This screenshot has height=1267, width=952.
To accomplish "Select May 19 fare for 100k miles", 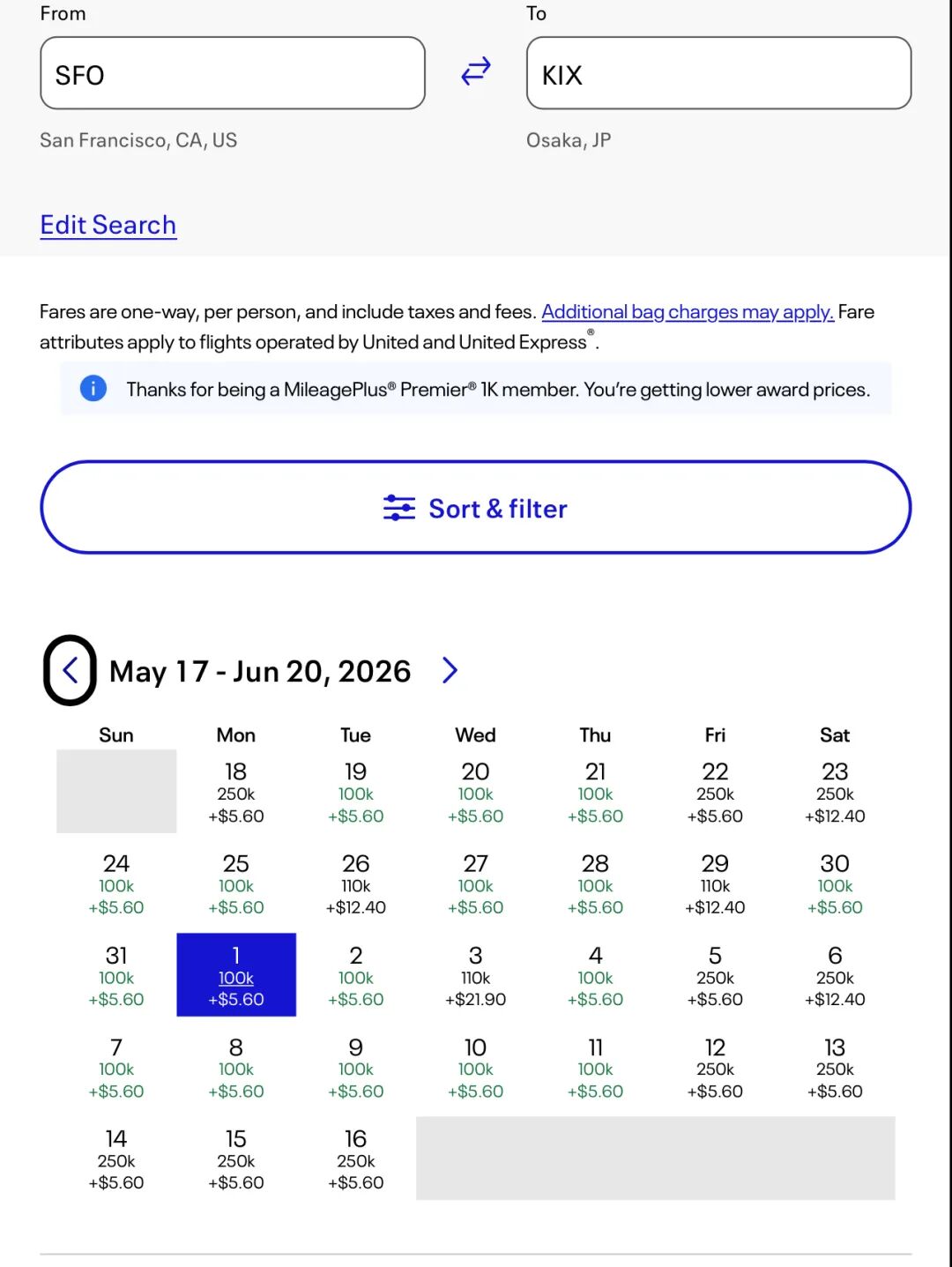I will (x=356, y=793).
